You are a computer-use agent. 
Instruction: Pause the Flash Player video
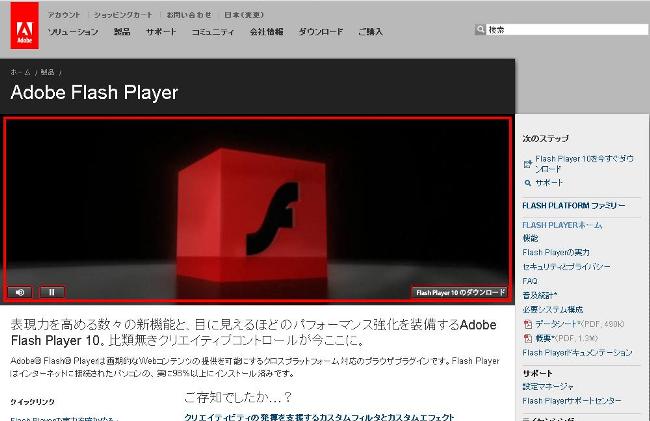click(51, 292)
